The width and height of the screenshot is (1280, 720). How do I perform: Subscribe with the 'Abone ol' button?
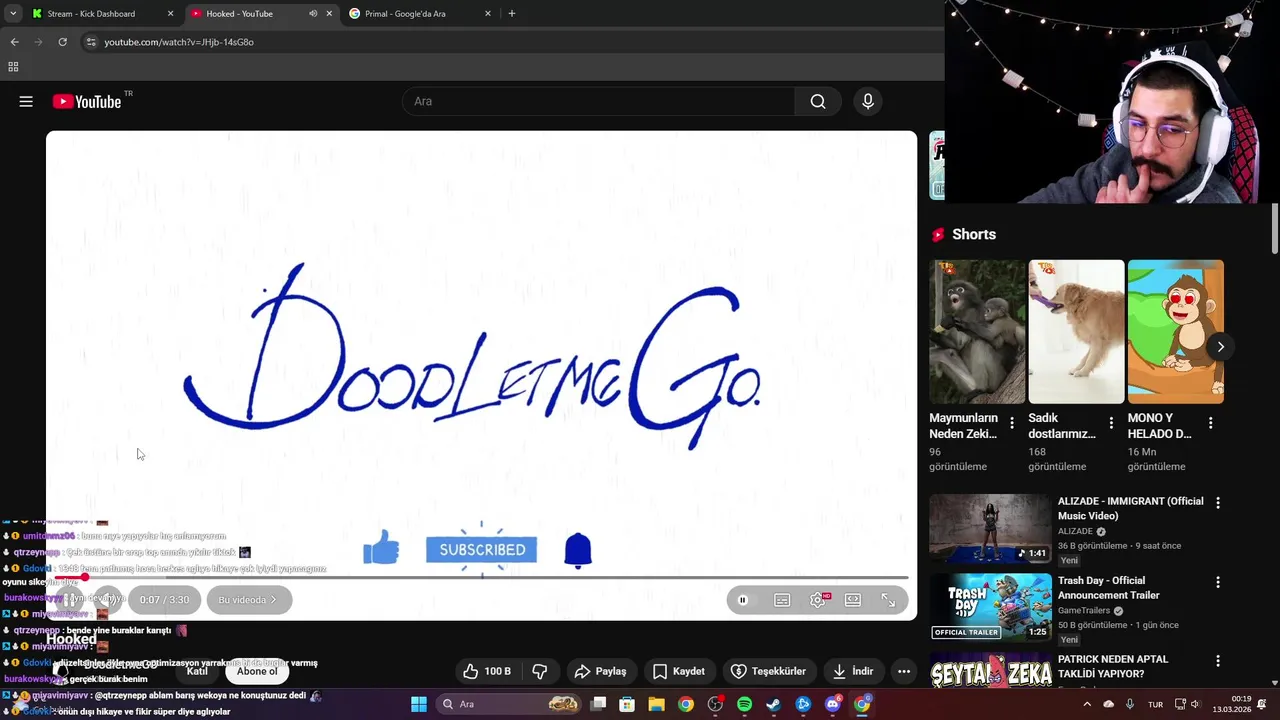tap(257, 671)
